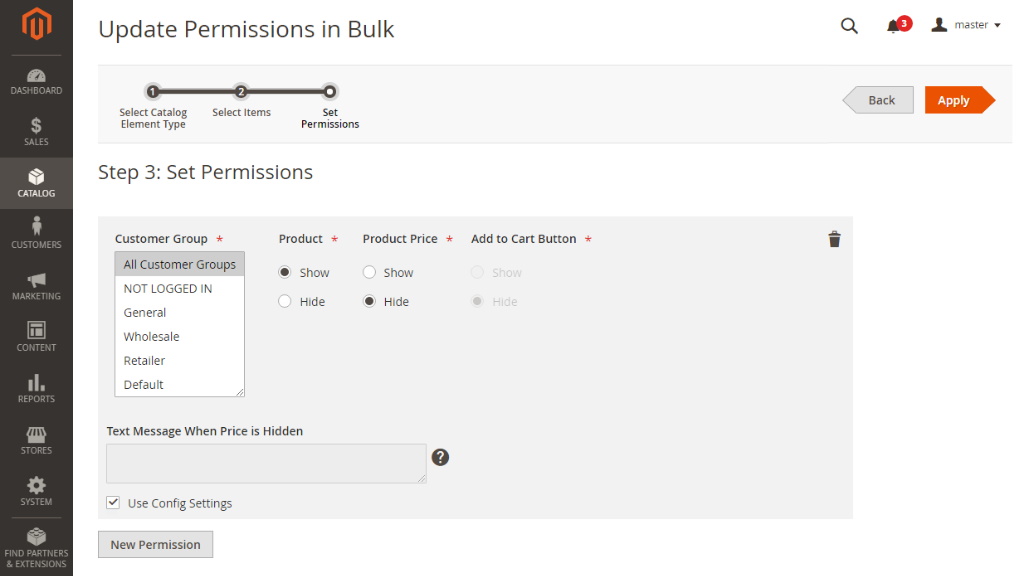1024x576 pixels.
Task: Open the notifications bell icon
Action: coord(893,27)
